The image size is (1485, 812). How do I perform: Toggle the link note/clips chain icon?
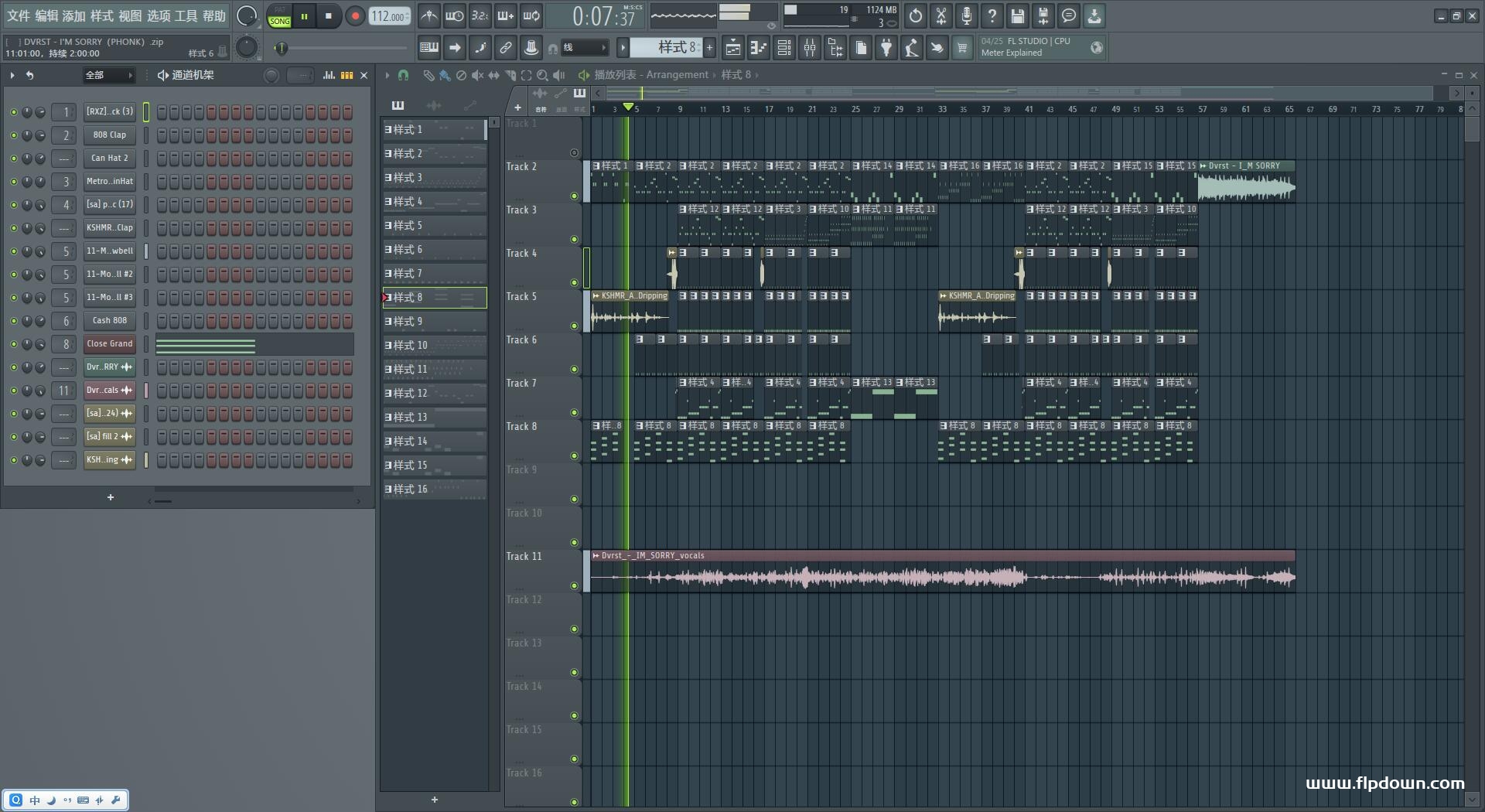506,48
